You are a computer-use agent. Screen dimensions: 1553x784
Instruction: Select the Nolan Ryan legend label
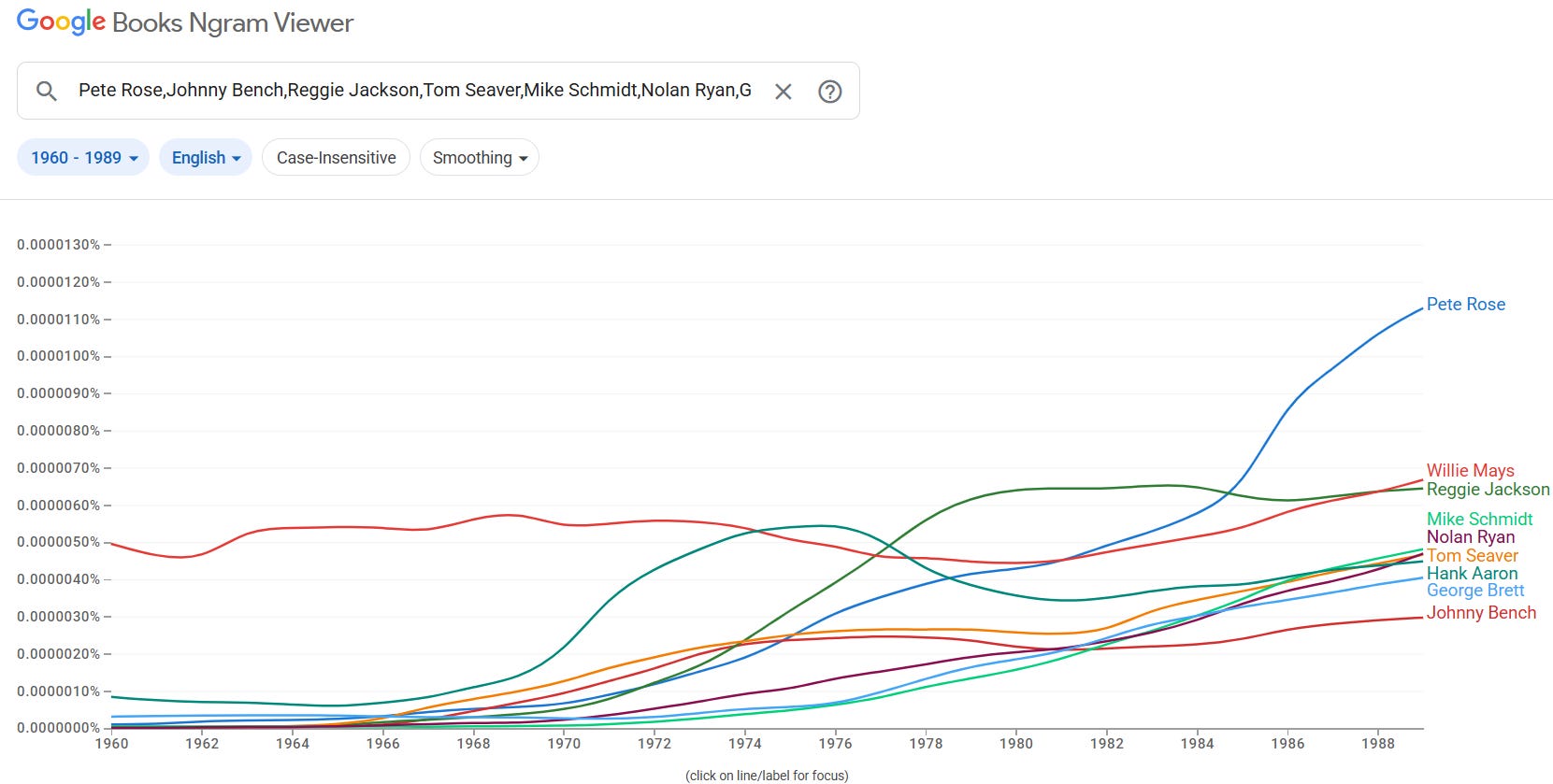(1471, 536)
